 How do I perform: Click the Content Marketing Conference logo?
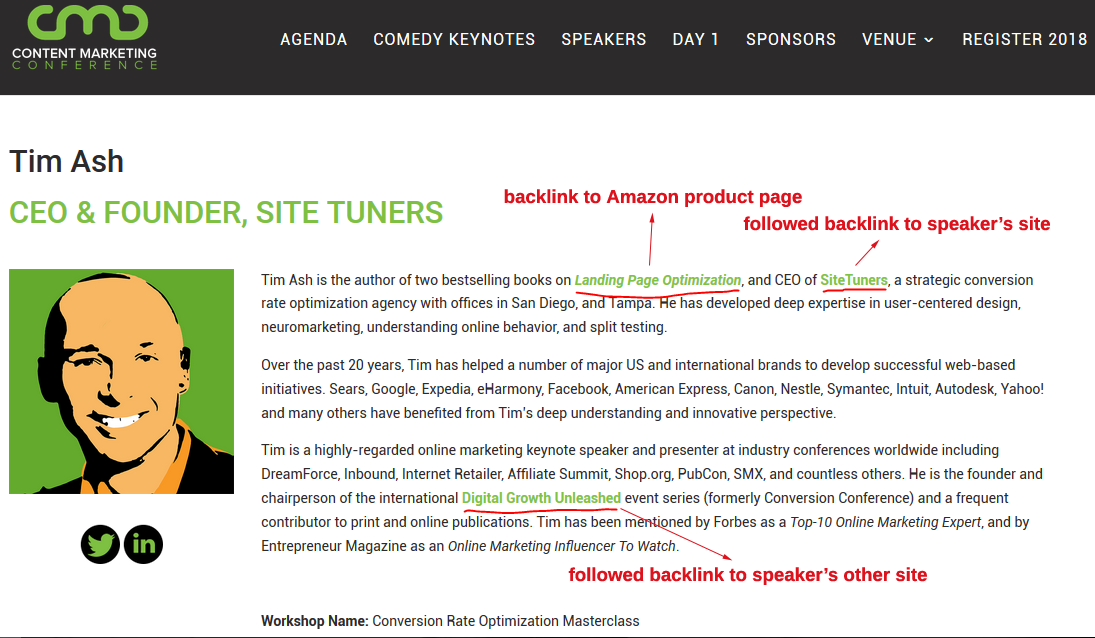[85, 38]
